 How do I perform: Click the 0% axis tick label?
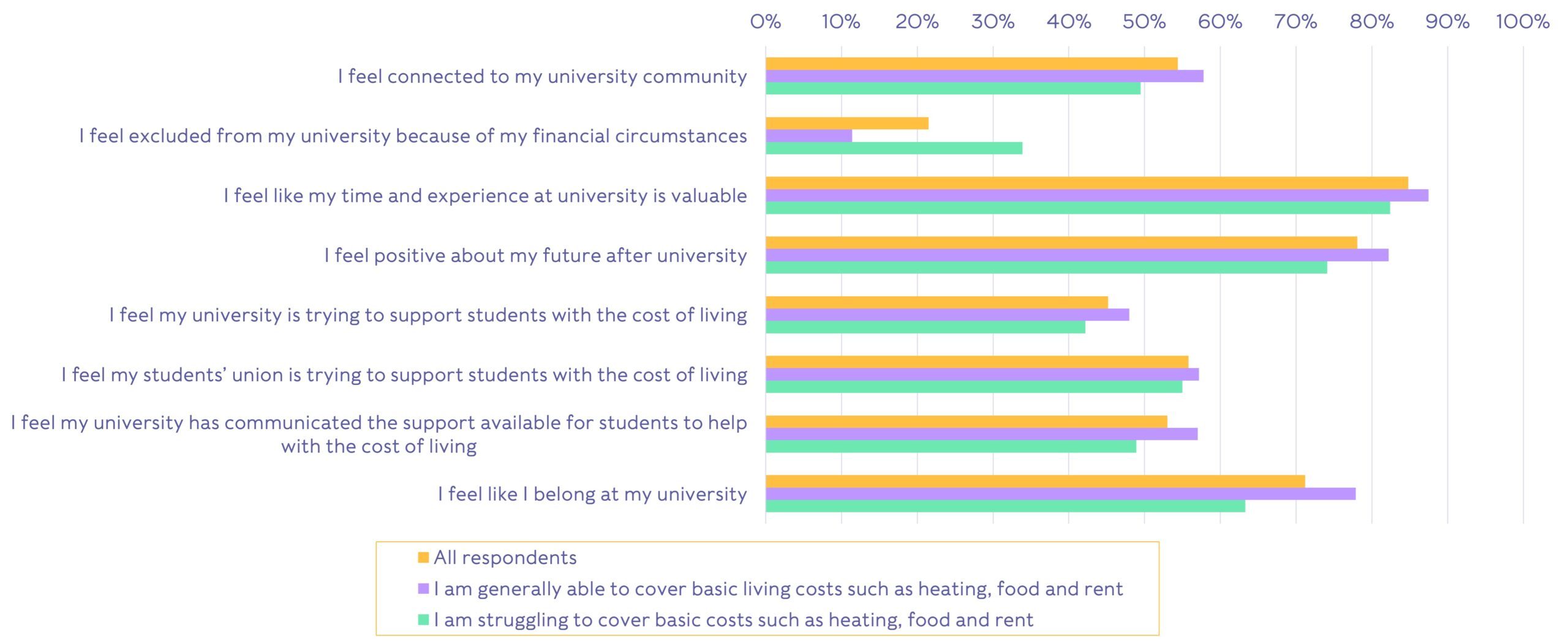pyautogui.click(x=766, y=22)
